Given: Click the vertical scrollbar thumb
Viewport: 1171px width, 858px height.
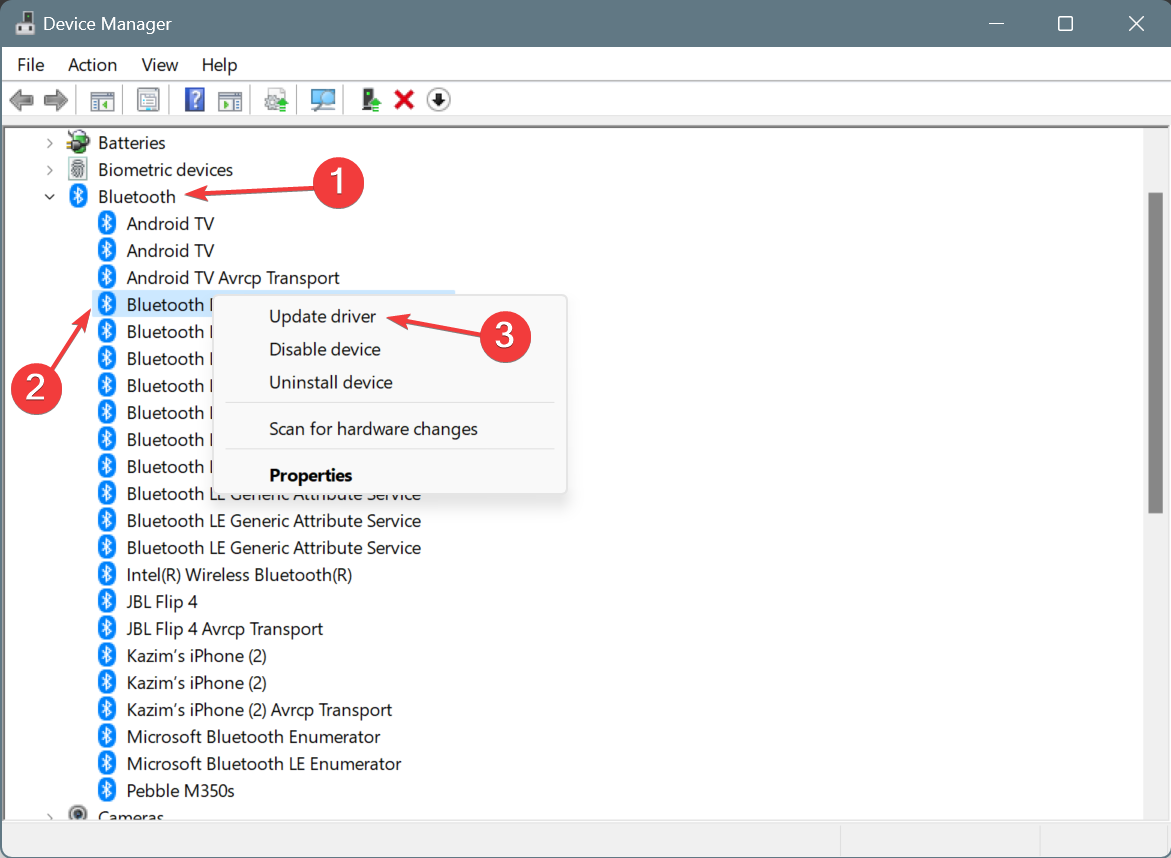Looking at the screenshot, I should pos(1155,352).
